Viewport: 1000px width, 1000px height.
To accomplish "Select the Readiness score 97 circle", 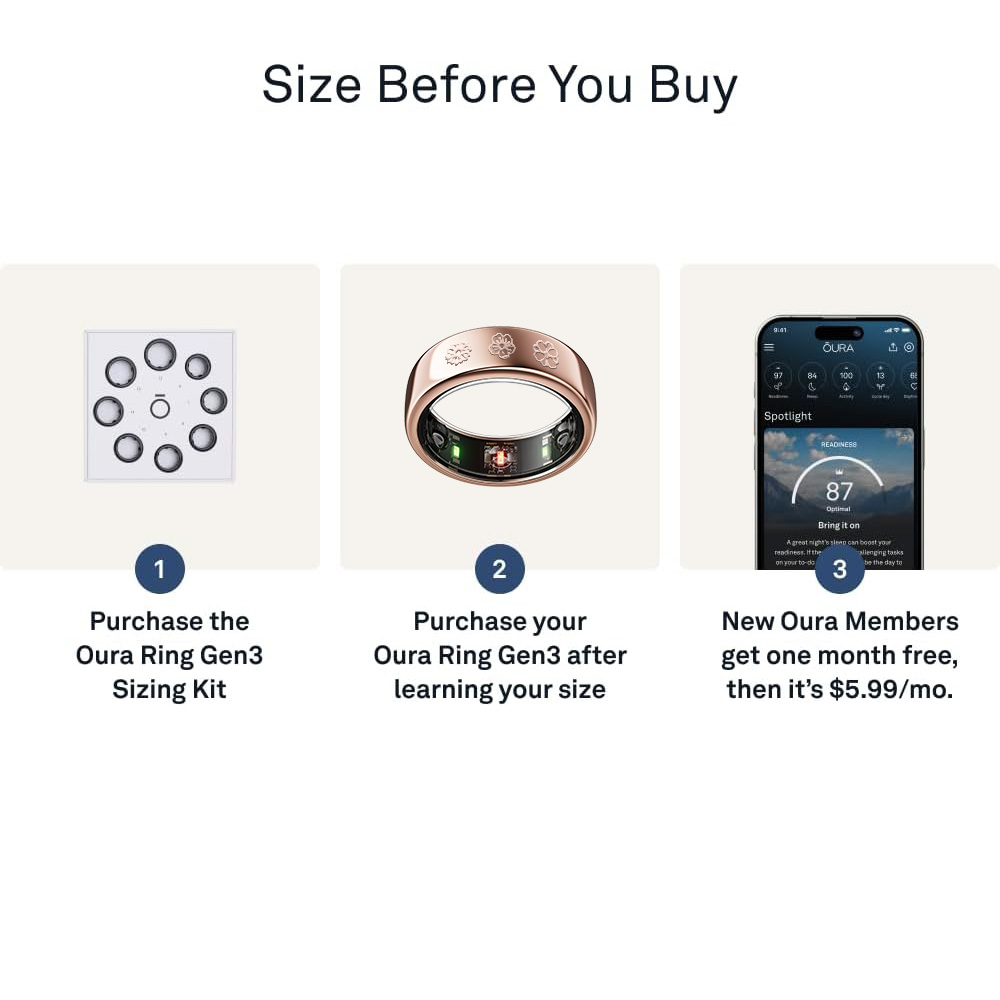I will 778,377.
